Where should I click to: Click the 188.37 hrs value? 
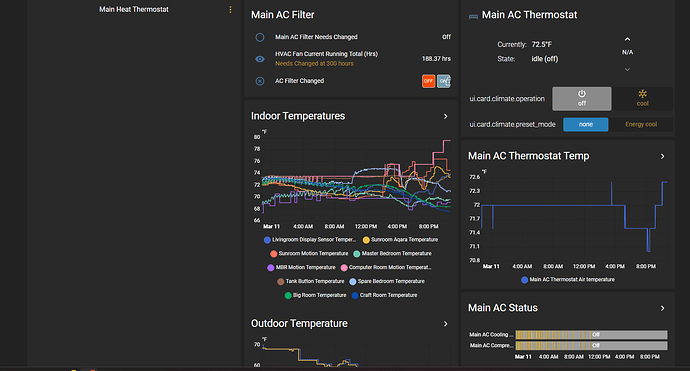[x=436, y=59]
